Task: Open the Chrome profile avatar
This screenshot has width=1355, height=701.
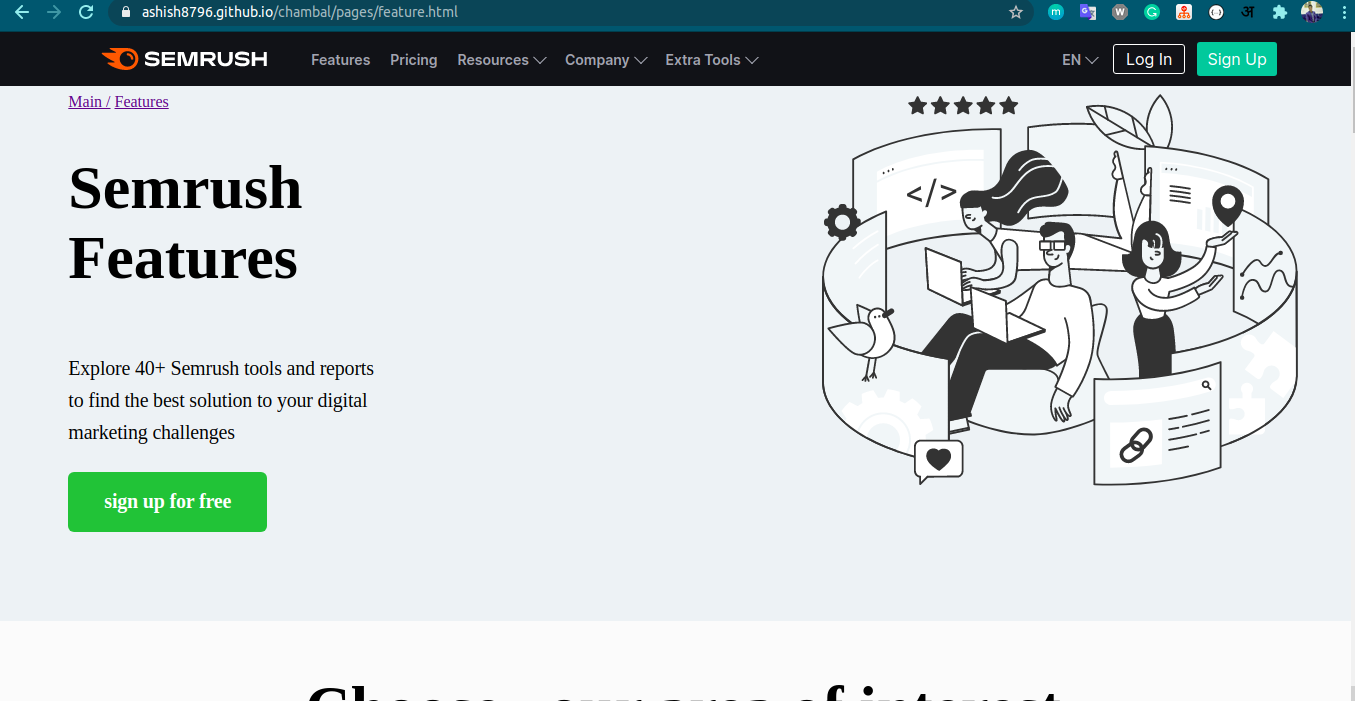Action: (x=1312, y=12)
